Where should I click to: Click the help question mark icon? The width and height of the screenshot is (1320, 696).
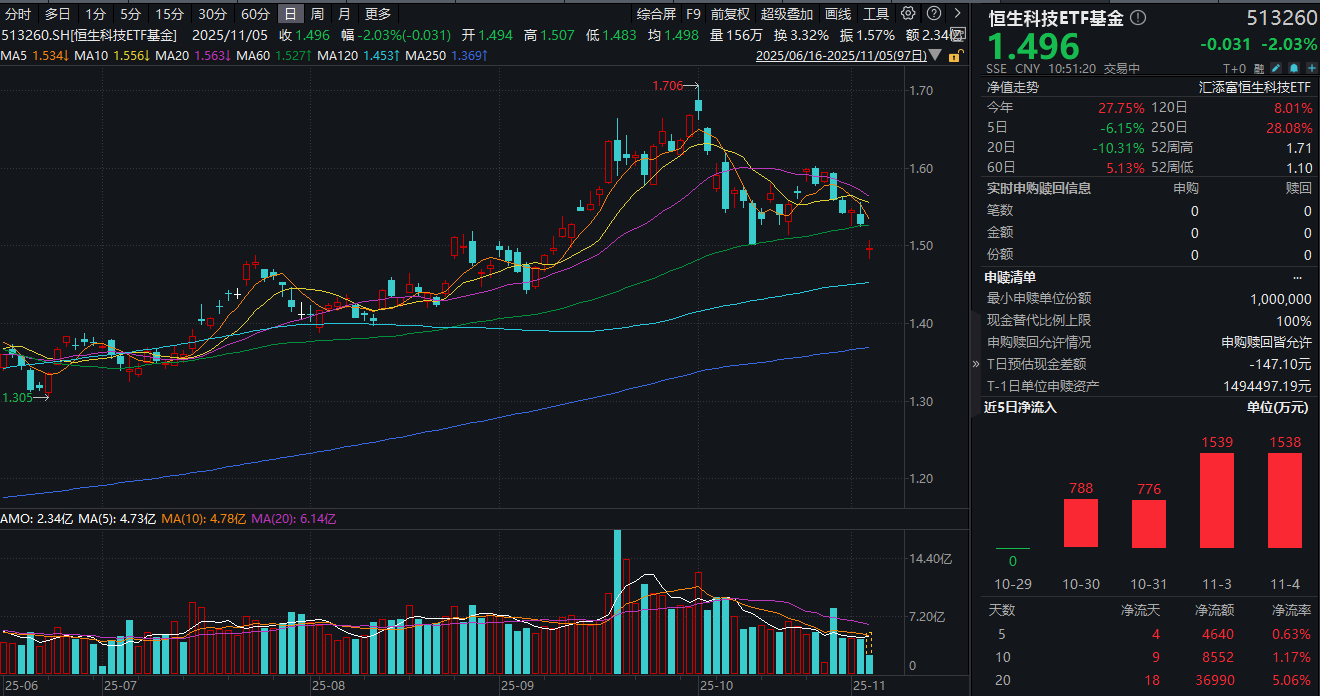pos(933,14)
